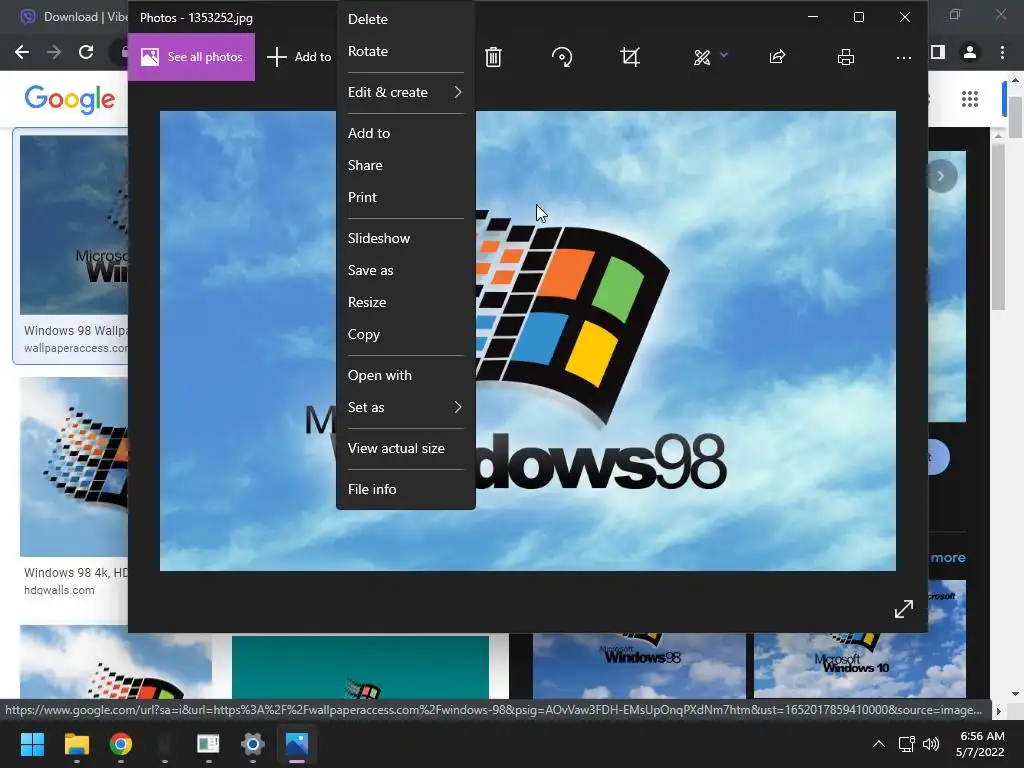Image resolution: width=1024 pixels, height=768 pixels.
Task: Click Chrome forward arrow button
Action: tap(54, 52)
